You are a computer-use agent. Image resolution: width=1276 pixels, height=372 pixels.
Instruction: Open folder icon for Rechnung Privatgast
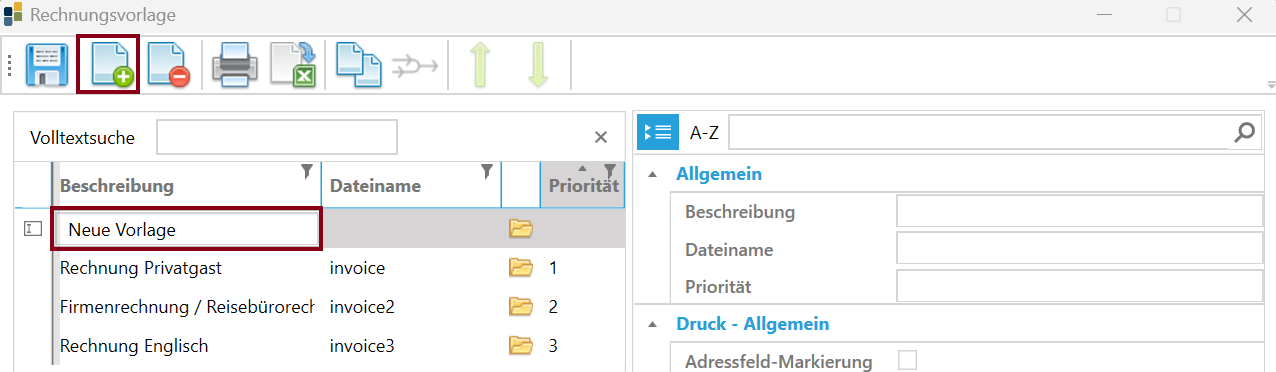[x=520, y=268]
